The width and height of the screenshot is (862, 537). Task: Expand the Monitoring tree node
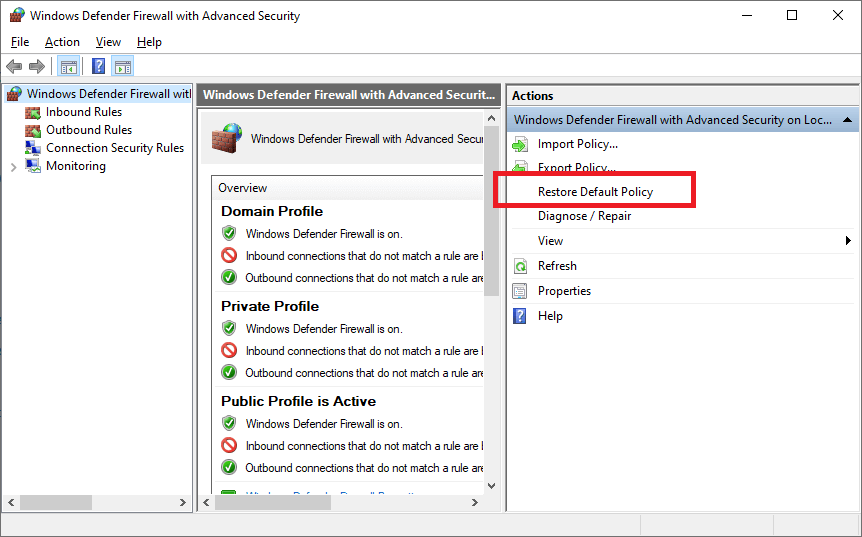coord(14,167)
